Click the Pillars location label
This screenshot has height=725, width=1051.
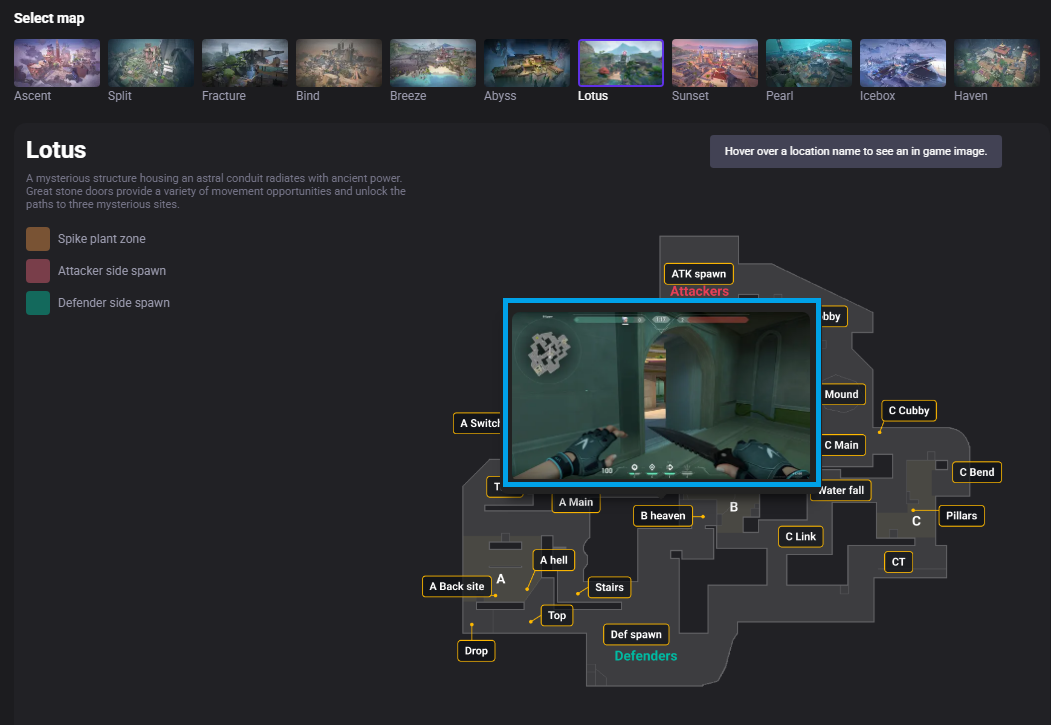pyautogui.click(x=961, y=515)
